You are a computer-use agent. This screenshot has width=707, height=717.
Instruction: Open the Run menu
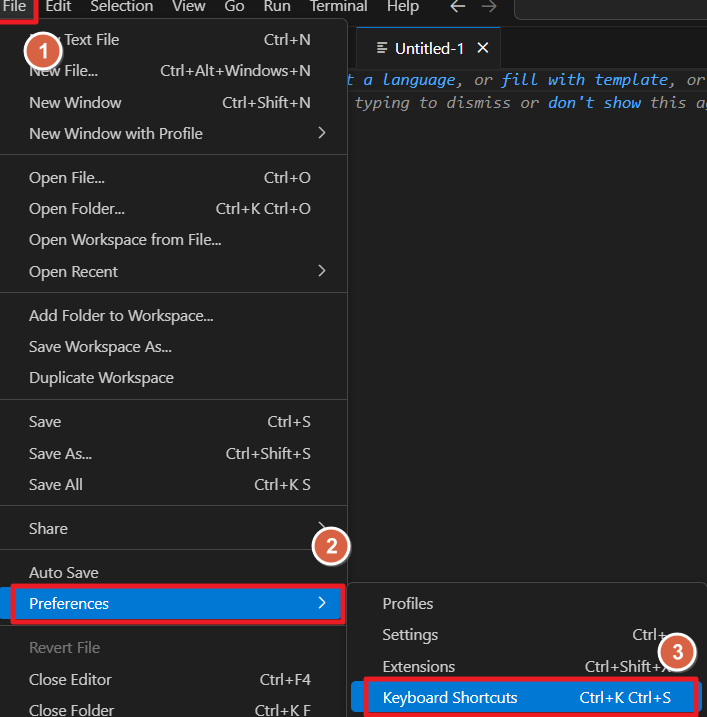point(277,7)
